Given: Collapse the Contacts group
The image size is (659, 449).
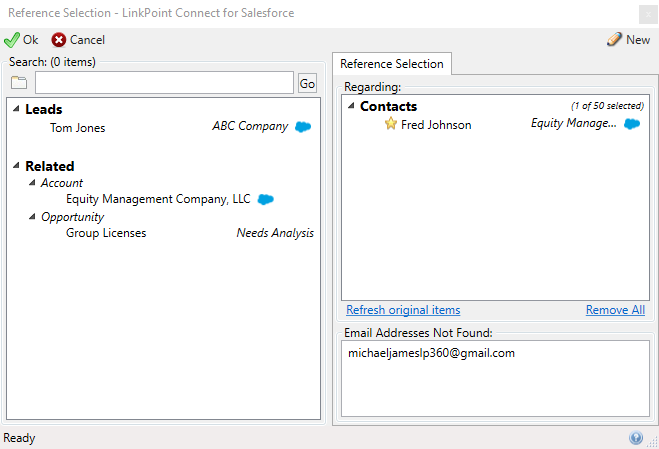Looking at the screenshot, I should point(351,106).
